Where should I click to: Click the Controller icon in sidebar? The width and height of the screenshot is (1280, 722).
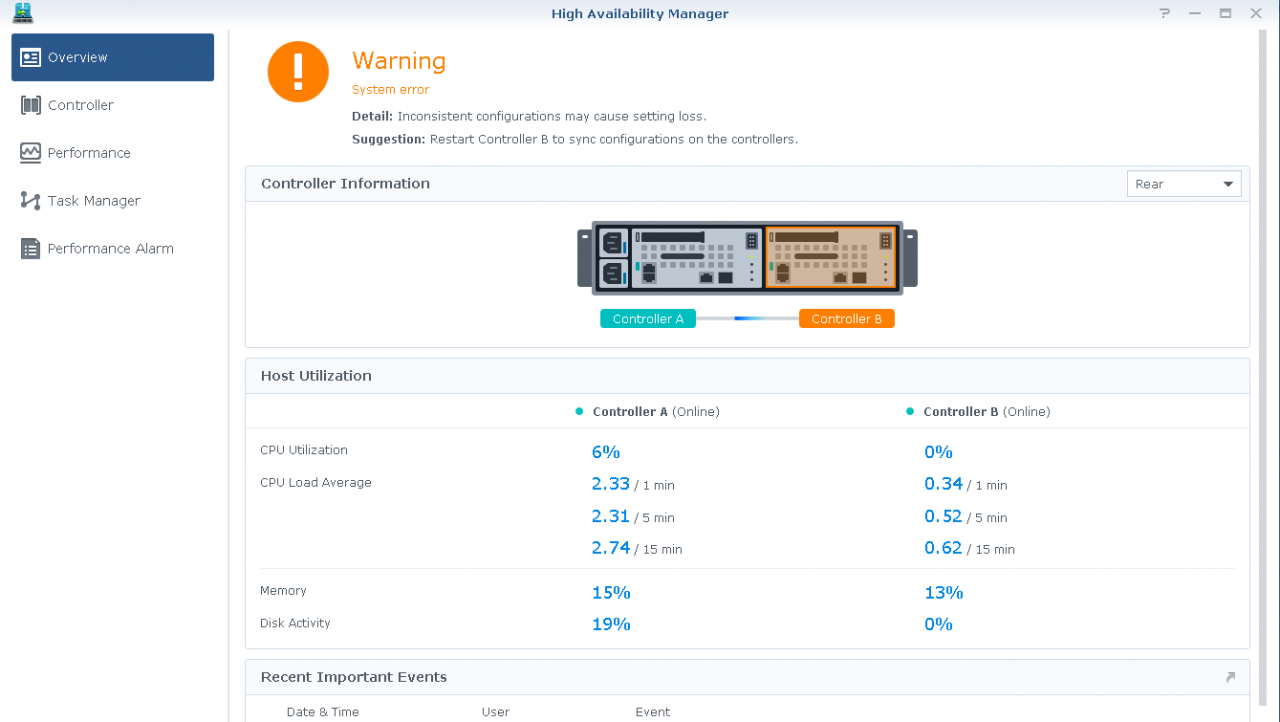pyautogui.click(x=30, y=105)
